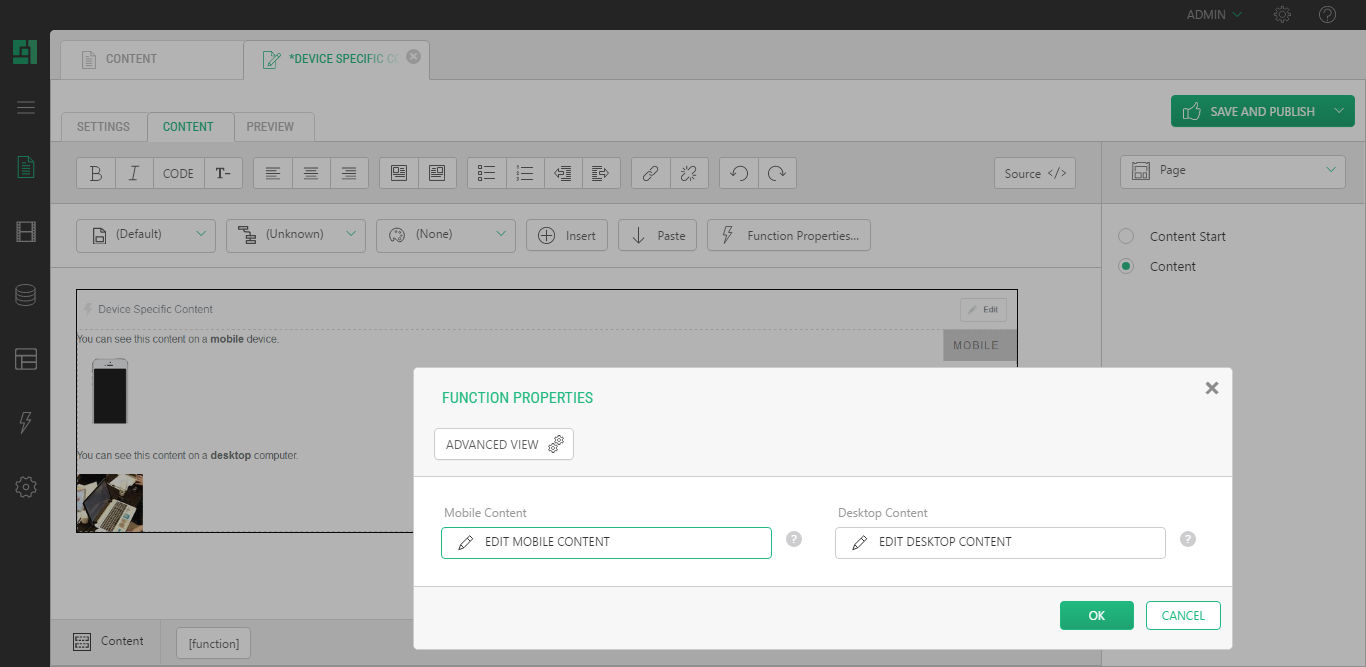This screenshot has width=1366, height=667.
Task: Click the center align icon
Action: coord(311,173)
